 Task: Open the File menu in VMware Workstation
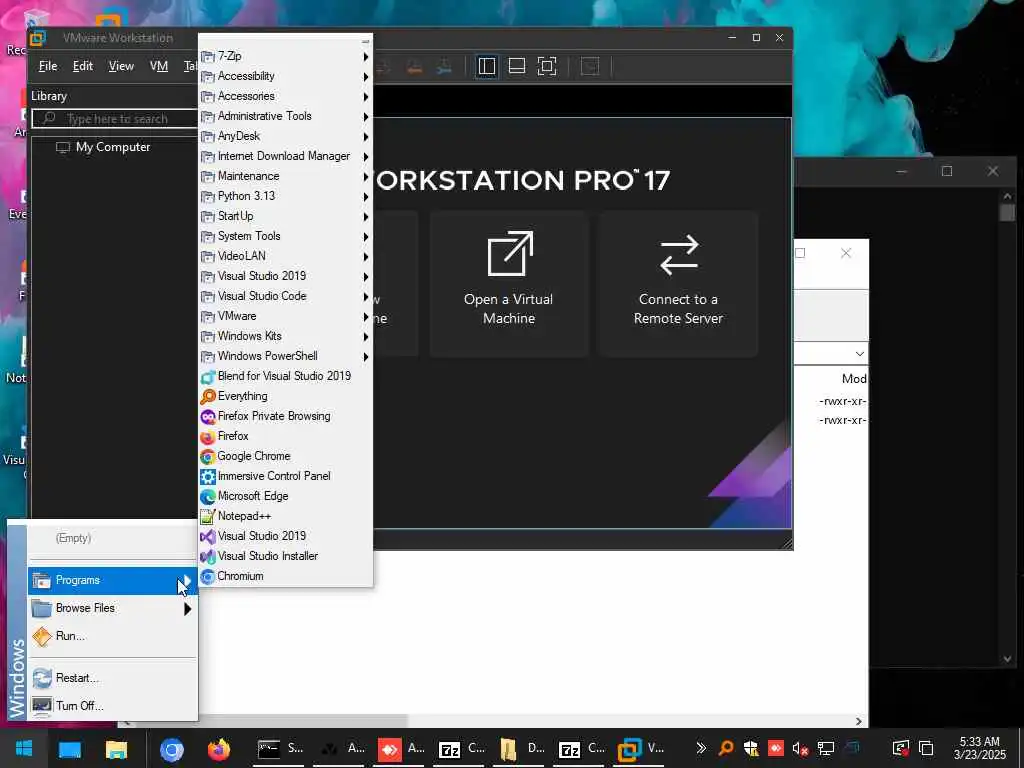[48, 66]
